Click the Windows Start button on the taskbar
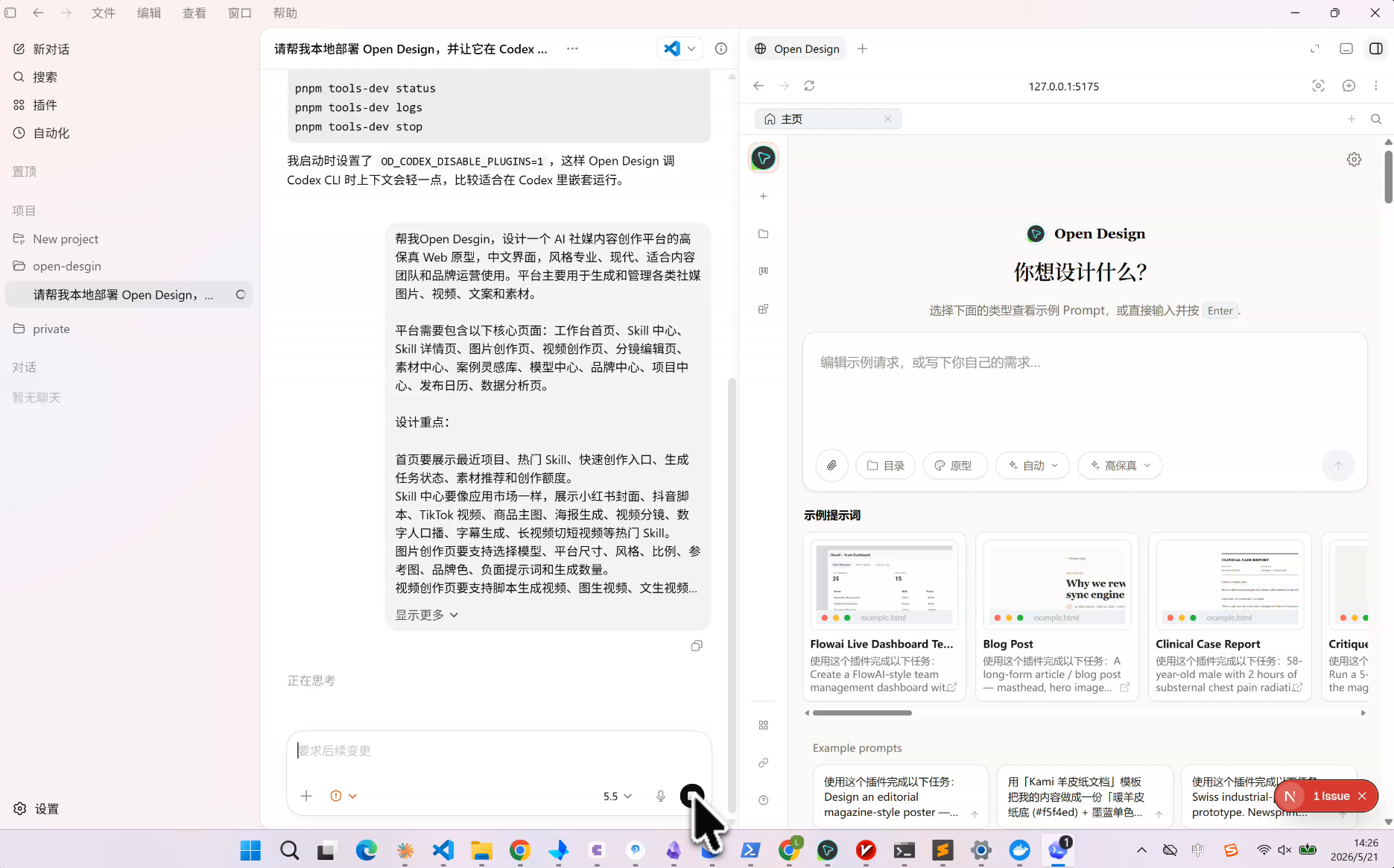 (x=250, y=850)
